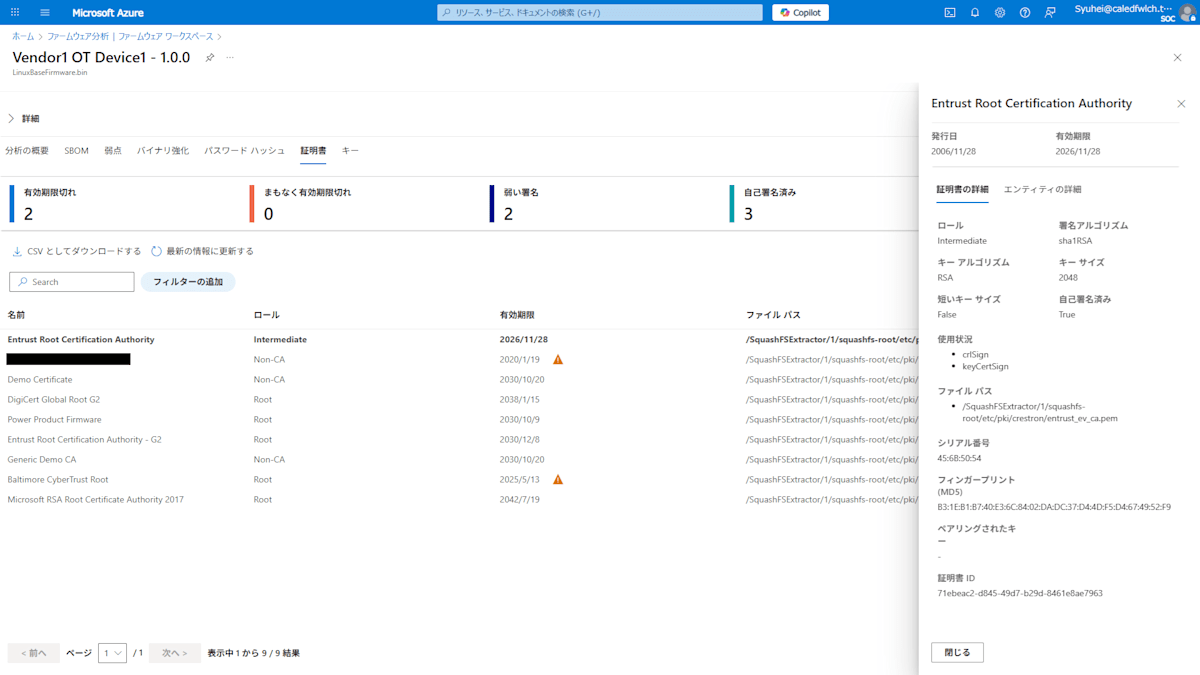This screenshot has width=1200, height=675.
Task: Click the 前へ pagination button
Action: click(34, 653)
